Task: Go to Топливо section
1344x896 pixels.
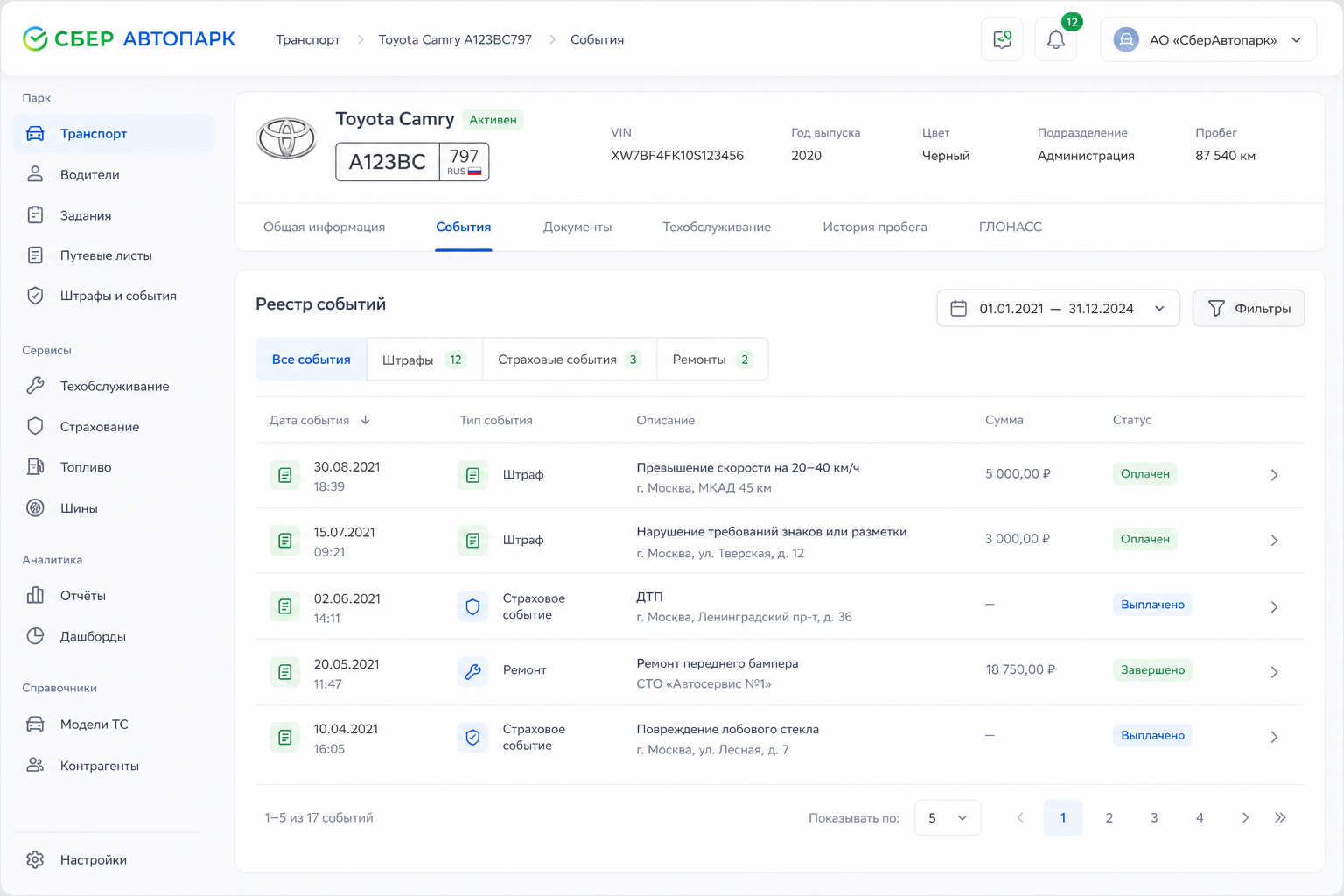Action: [x=114, y=467]
